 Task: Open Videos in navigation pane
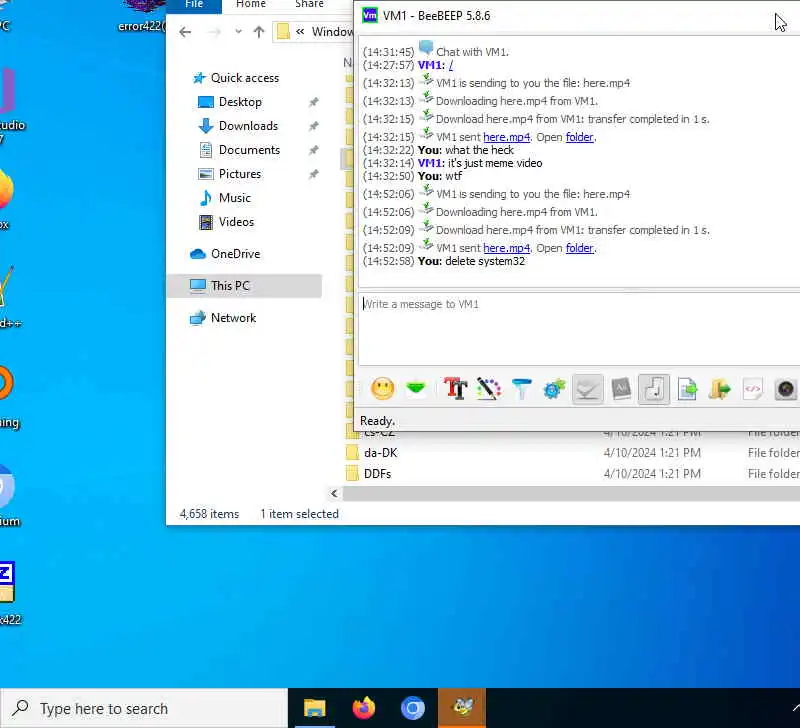click(x=236, y=222)
